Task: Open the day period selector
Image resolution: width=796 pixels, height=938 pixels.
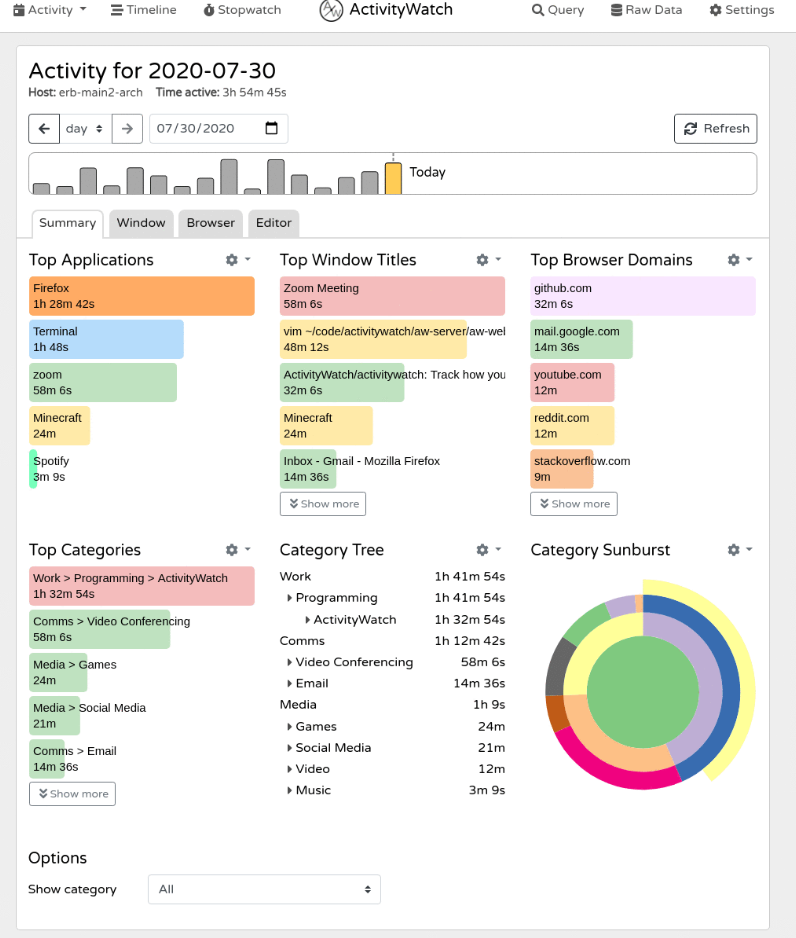Action: click(x=85, y=129)
